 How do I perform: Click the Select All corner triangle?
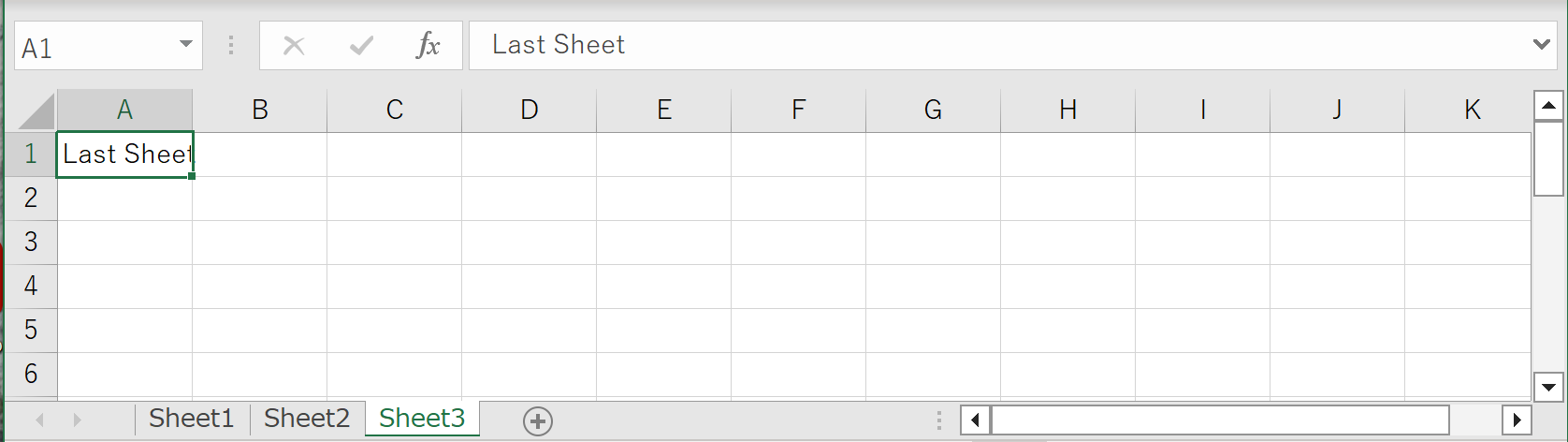[36, 110]
